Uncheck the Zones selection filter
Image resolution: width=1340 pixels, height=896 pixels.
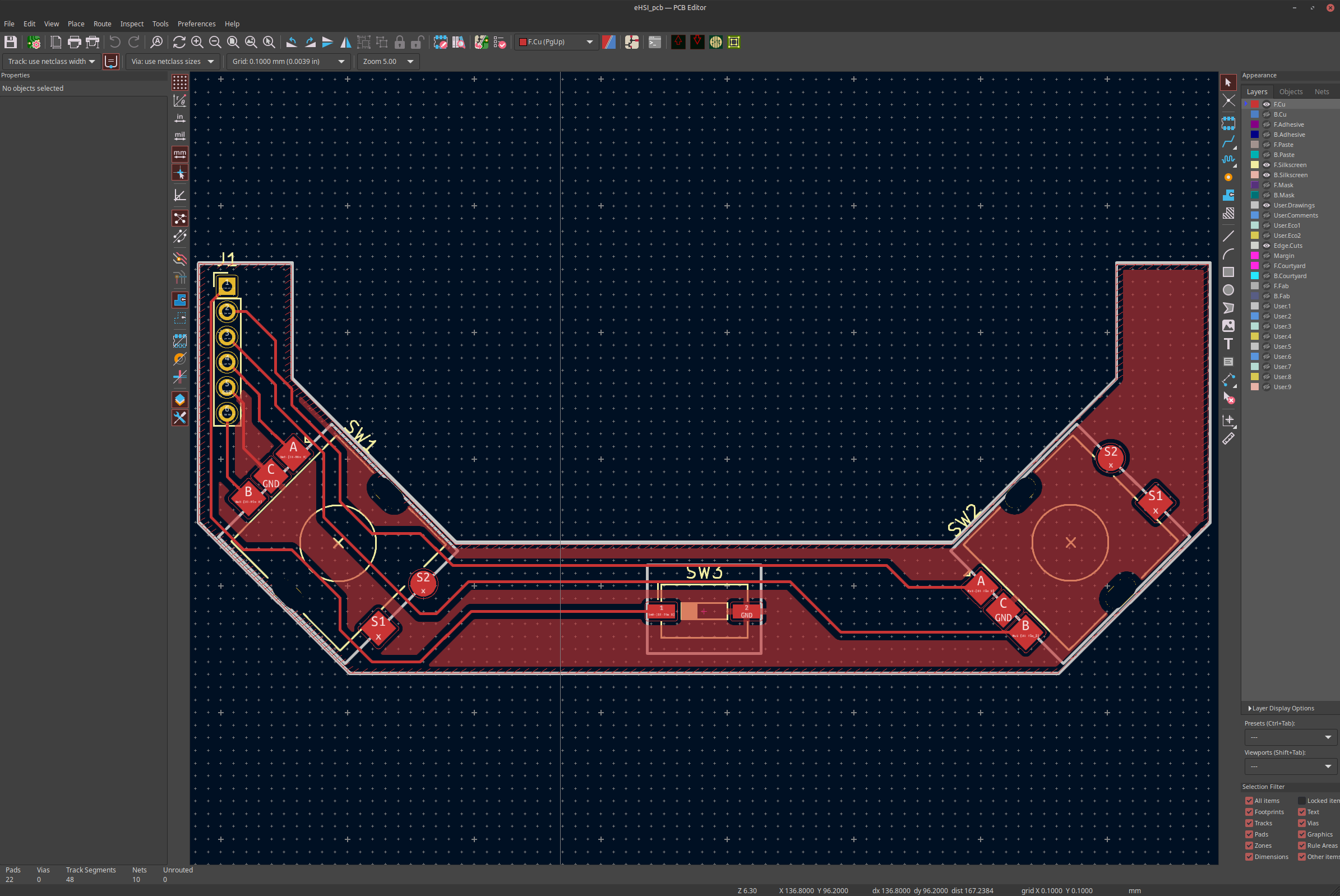click(x=1249, y=846)
